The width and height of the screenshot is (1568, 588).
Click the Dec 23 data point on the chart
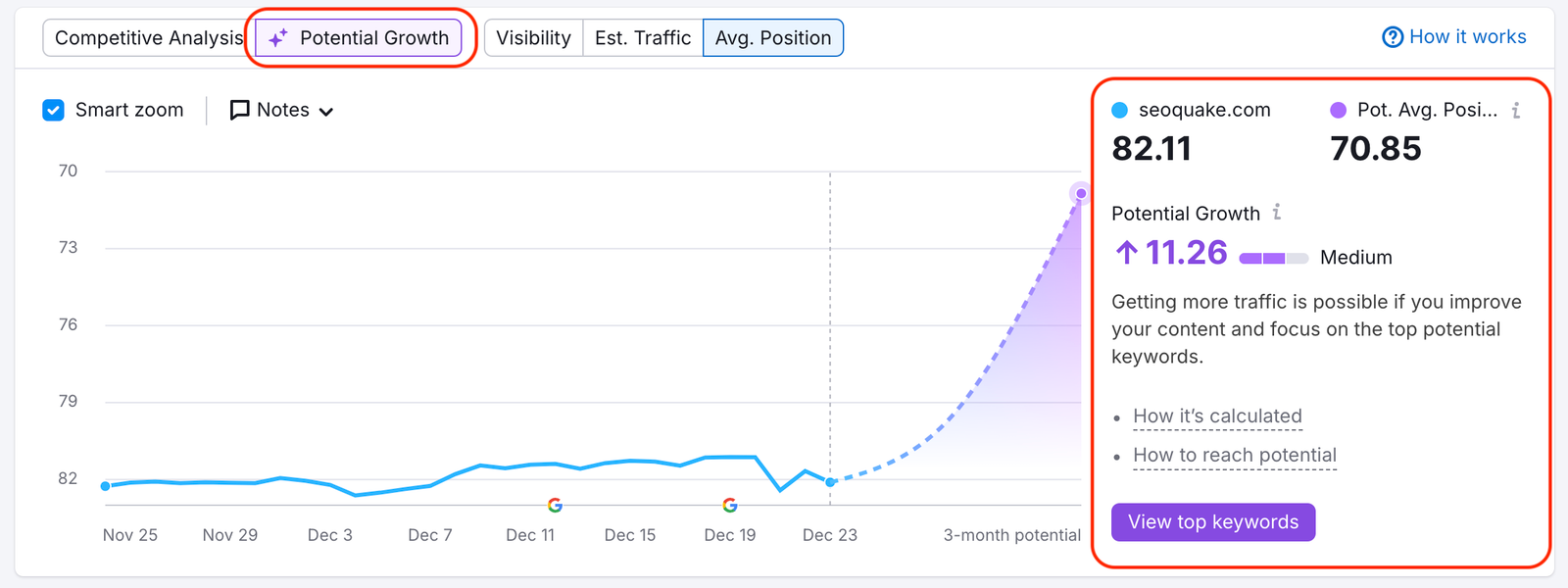(x=829, y=481)
